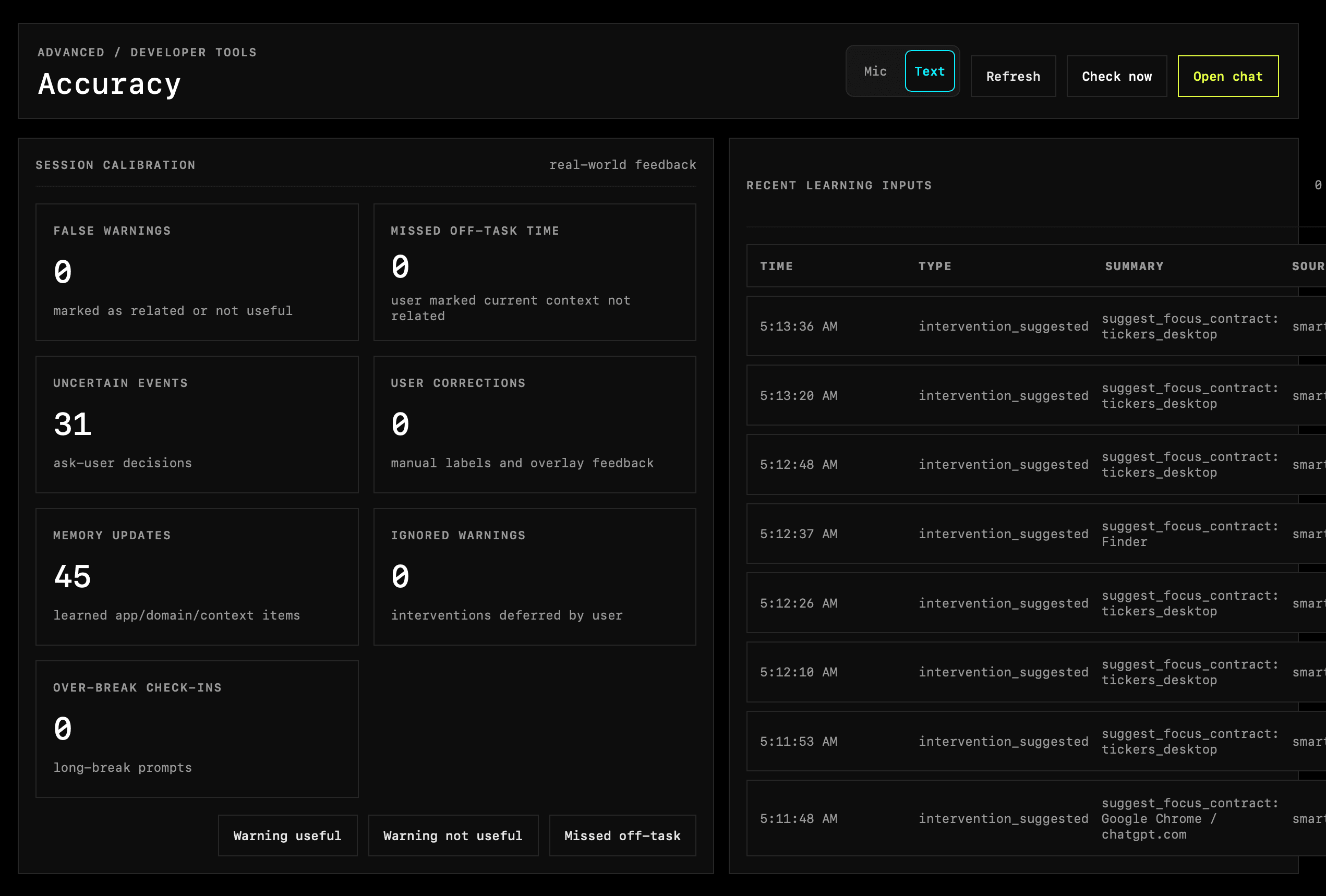Click the Session Calibration heading
The height and width of the screenshot is (896, 1326).
click(116, 165)
